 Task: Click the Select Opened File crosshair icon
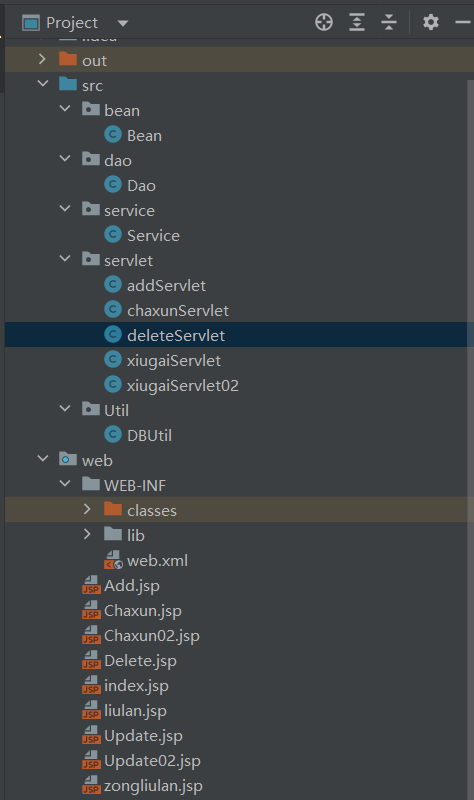(x=324, y=22)
